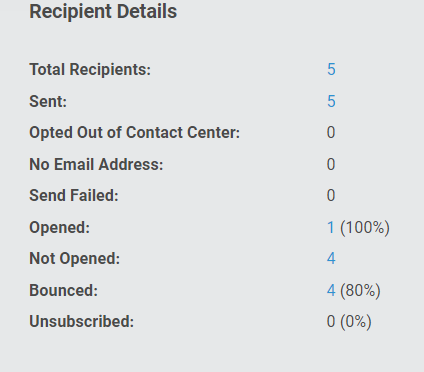Click the No Email Address label
424x372 pixels.
click(x=96, y=164)
